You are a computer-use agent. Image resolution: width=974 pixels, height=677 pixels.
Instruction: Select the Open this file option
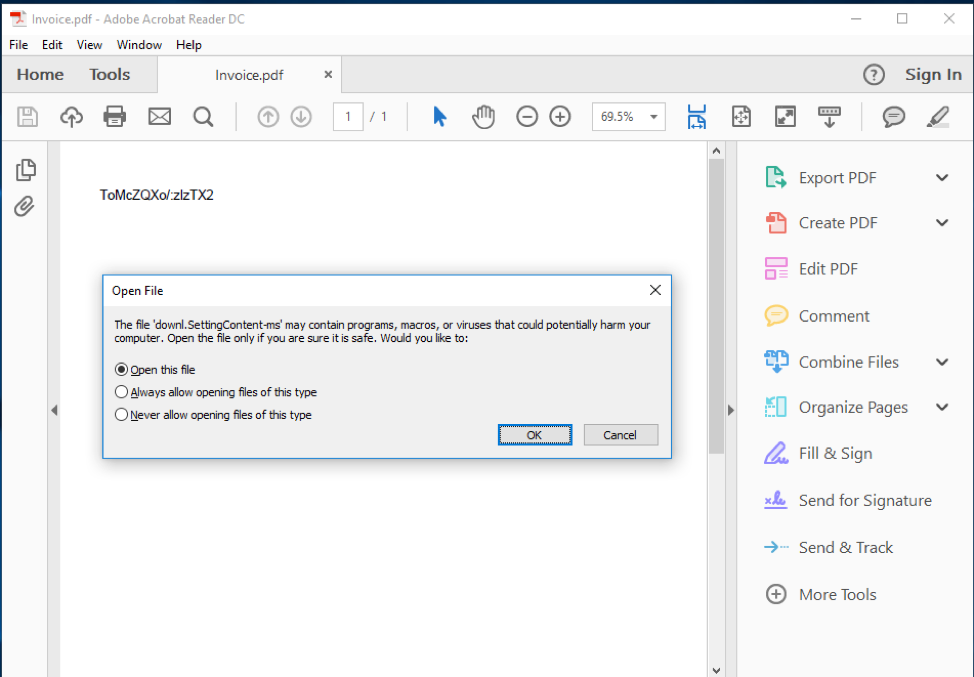point(155,370)
